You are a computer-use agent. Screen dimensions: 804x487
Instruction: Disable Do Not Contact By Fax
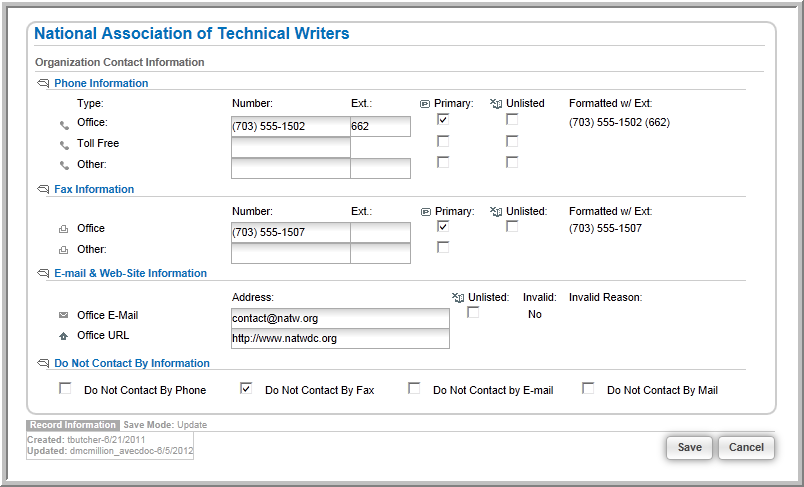246,388
